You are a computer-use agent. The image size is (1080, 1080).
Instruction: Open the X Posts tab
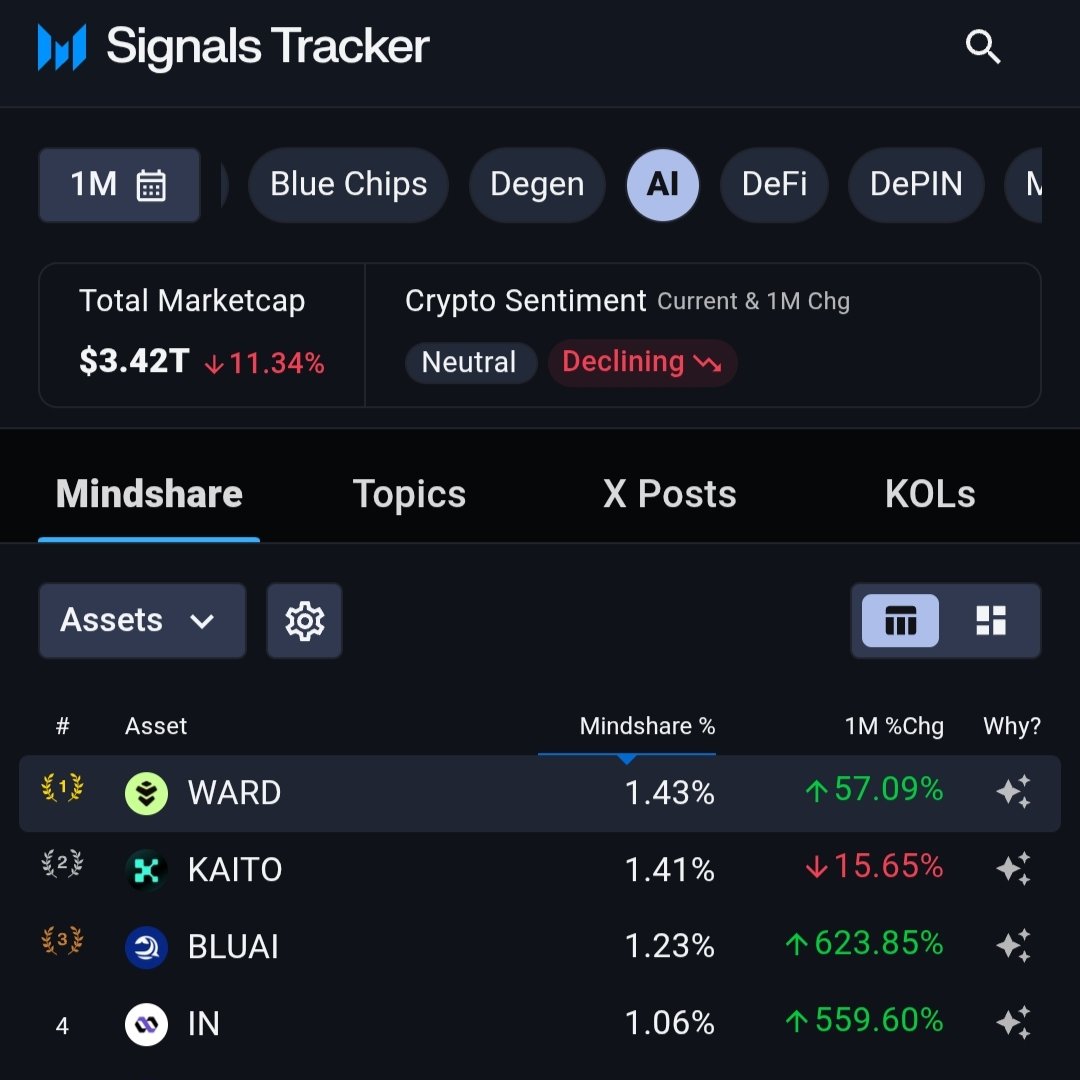pos(669,494)
